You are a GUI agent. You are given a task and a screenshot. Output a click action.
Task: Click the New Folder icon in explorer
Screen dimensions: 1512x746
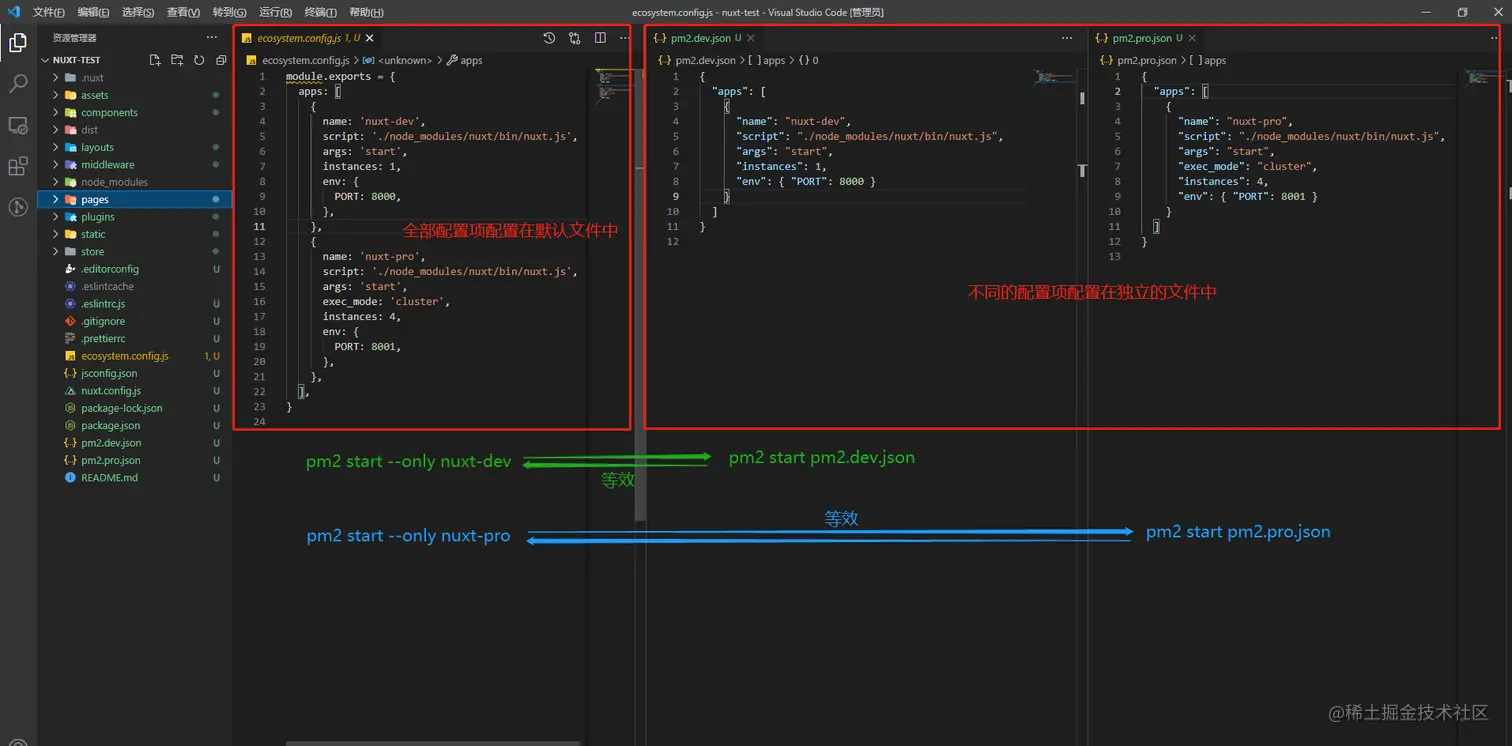[x=177, y=60]
